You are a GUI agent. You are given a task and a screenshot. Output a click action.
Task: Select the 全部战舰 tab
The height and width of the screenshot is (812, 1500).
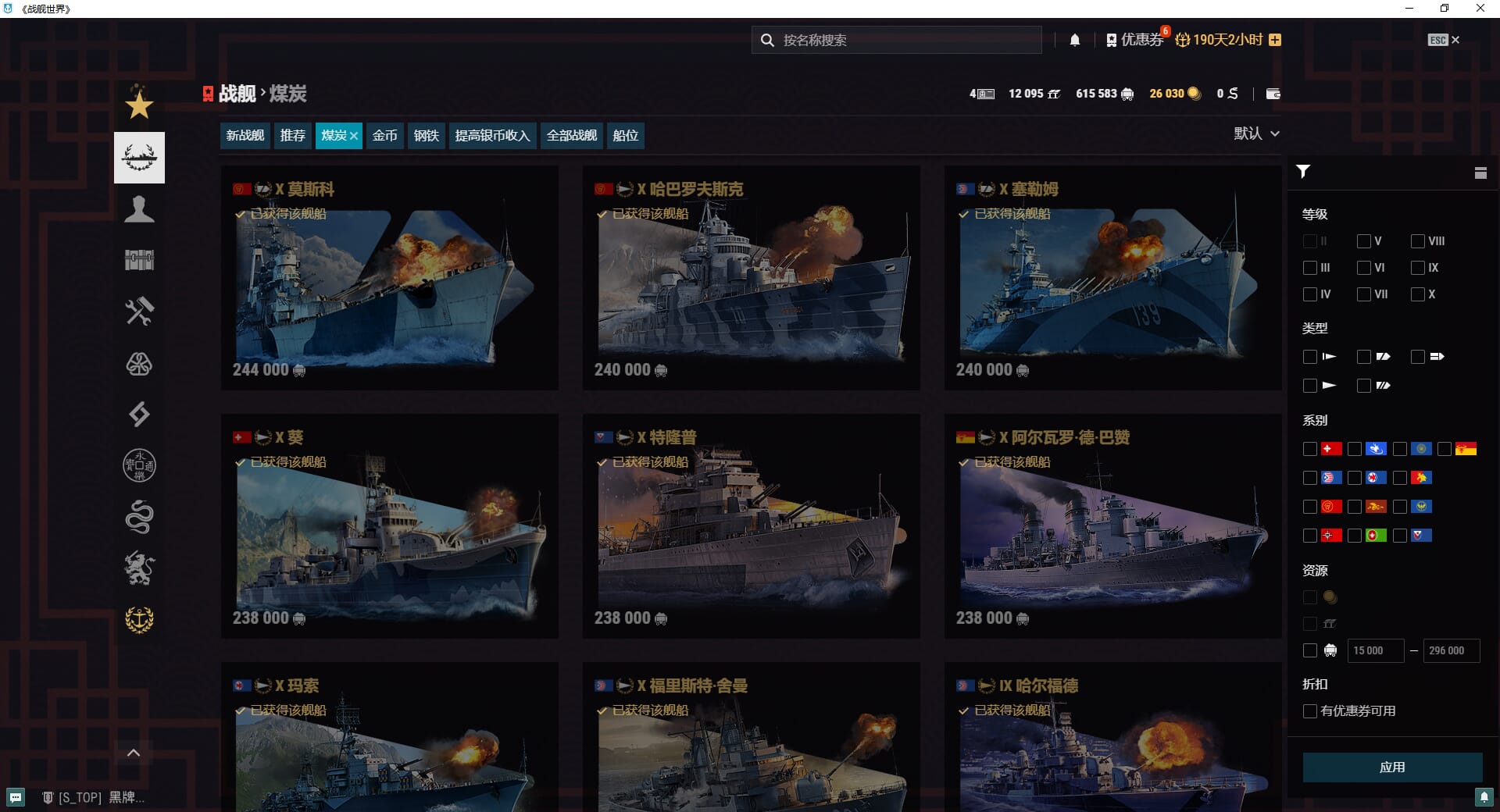tap(571, 136)
